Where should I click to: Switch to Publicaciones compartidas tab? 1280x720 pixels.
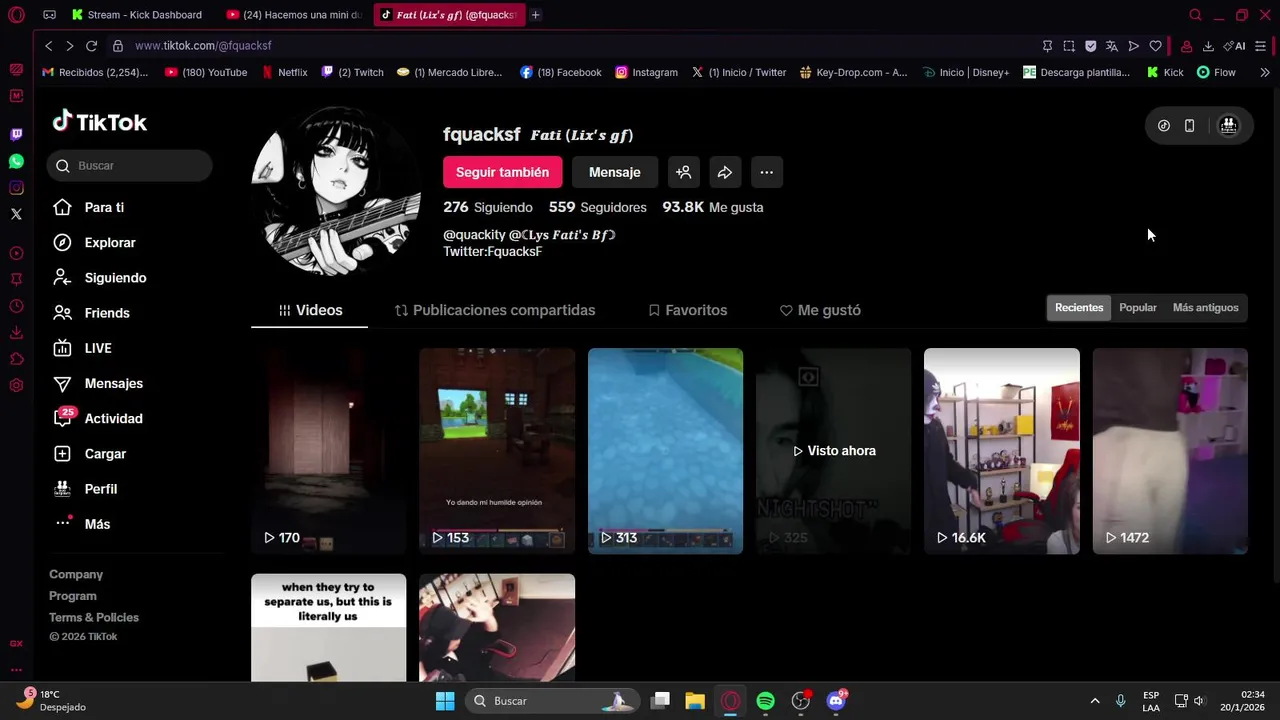pos(495,310)
